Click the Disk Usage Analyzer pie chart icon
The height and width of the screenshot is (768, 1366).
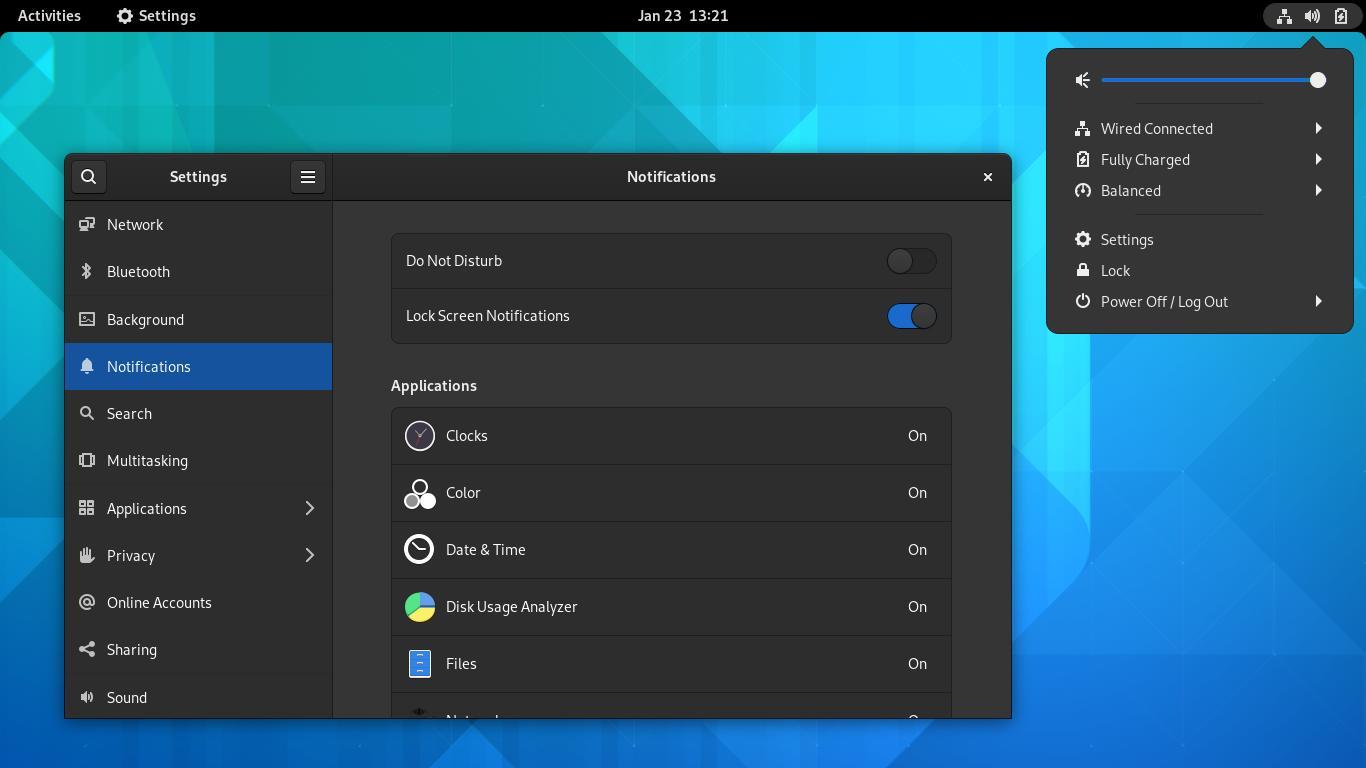click(x=419, y=606)
